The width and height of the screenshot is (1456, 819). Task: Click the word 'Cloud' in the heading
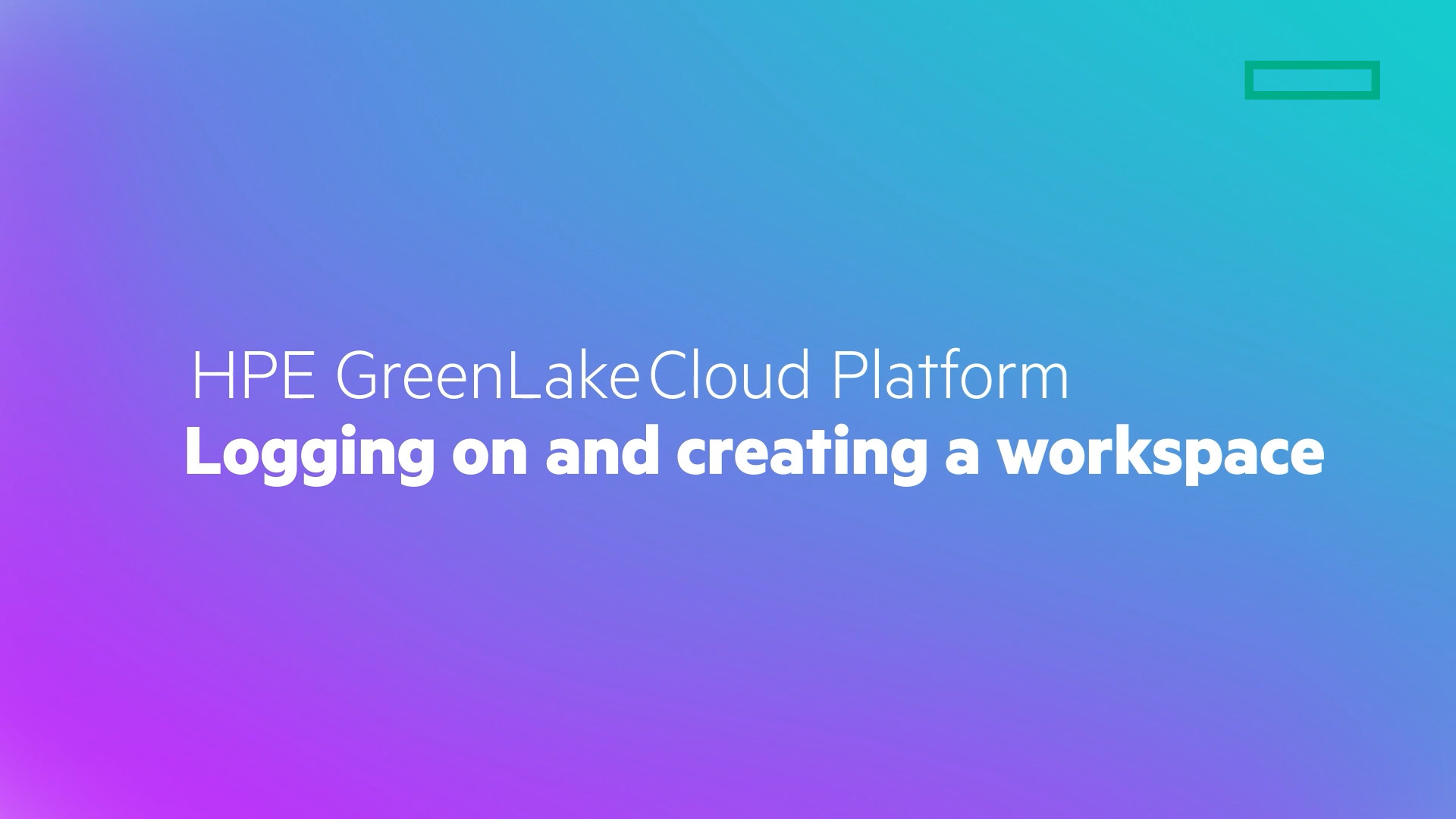pyautogui.click(x=730, y=375)
